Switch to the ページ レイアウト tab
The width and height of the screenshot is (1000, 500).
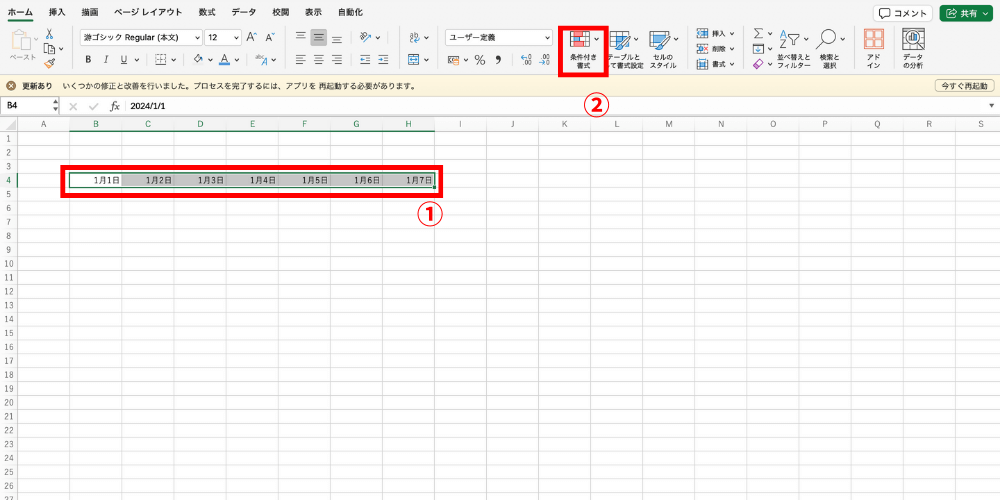tap(148, 12)
